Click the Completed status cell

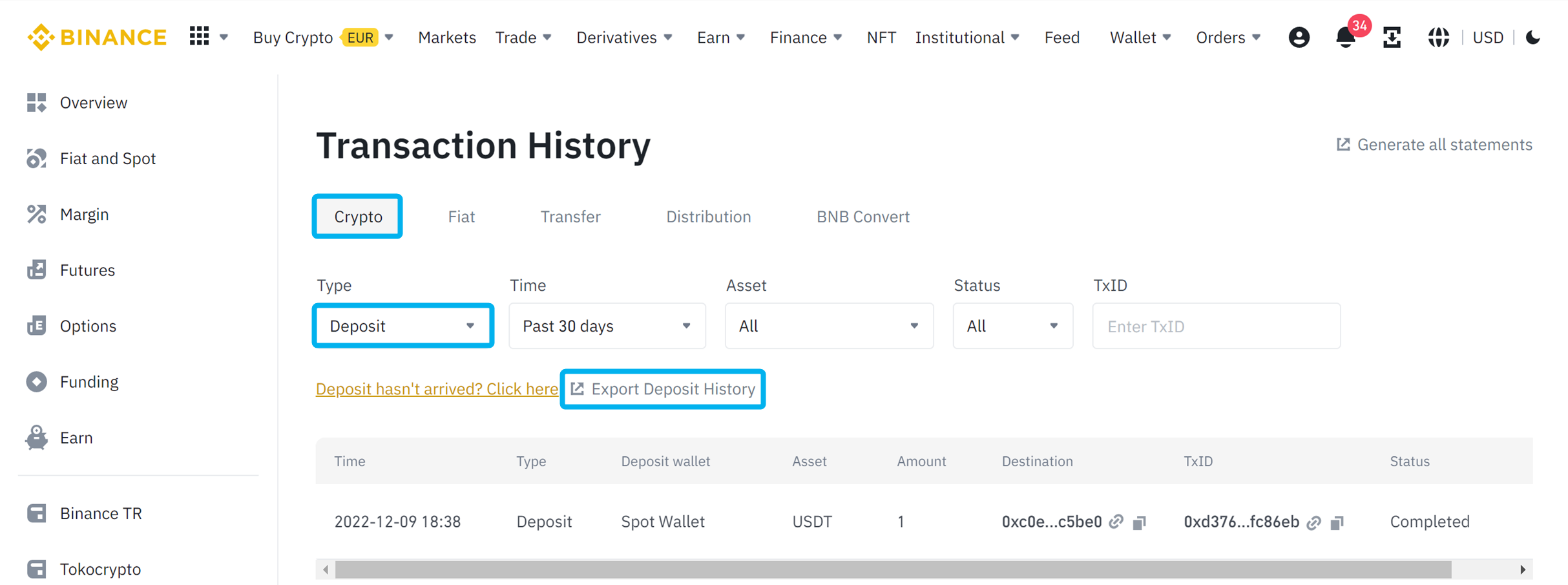pos(1430,522)
